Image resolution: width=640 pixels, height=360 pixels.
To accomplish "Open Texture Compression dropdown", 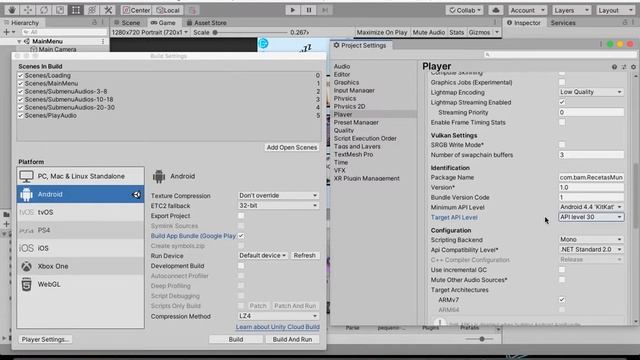I will [278, 196].
